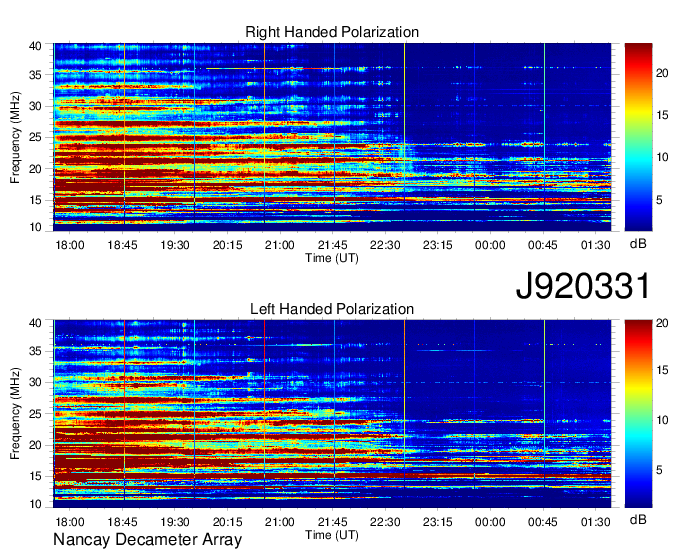Click the 20:15 tick on the bottom time axis
Image resolution: width=680 pixels, height=552 pixels.
227,522
